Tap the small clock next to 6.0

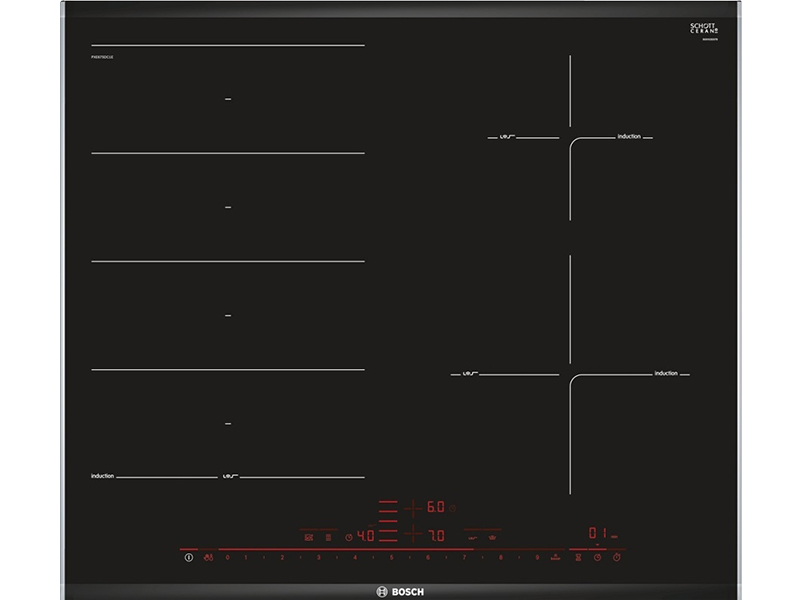pyautogui.click(x=452, y=507)
